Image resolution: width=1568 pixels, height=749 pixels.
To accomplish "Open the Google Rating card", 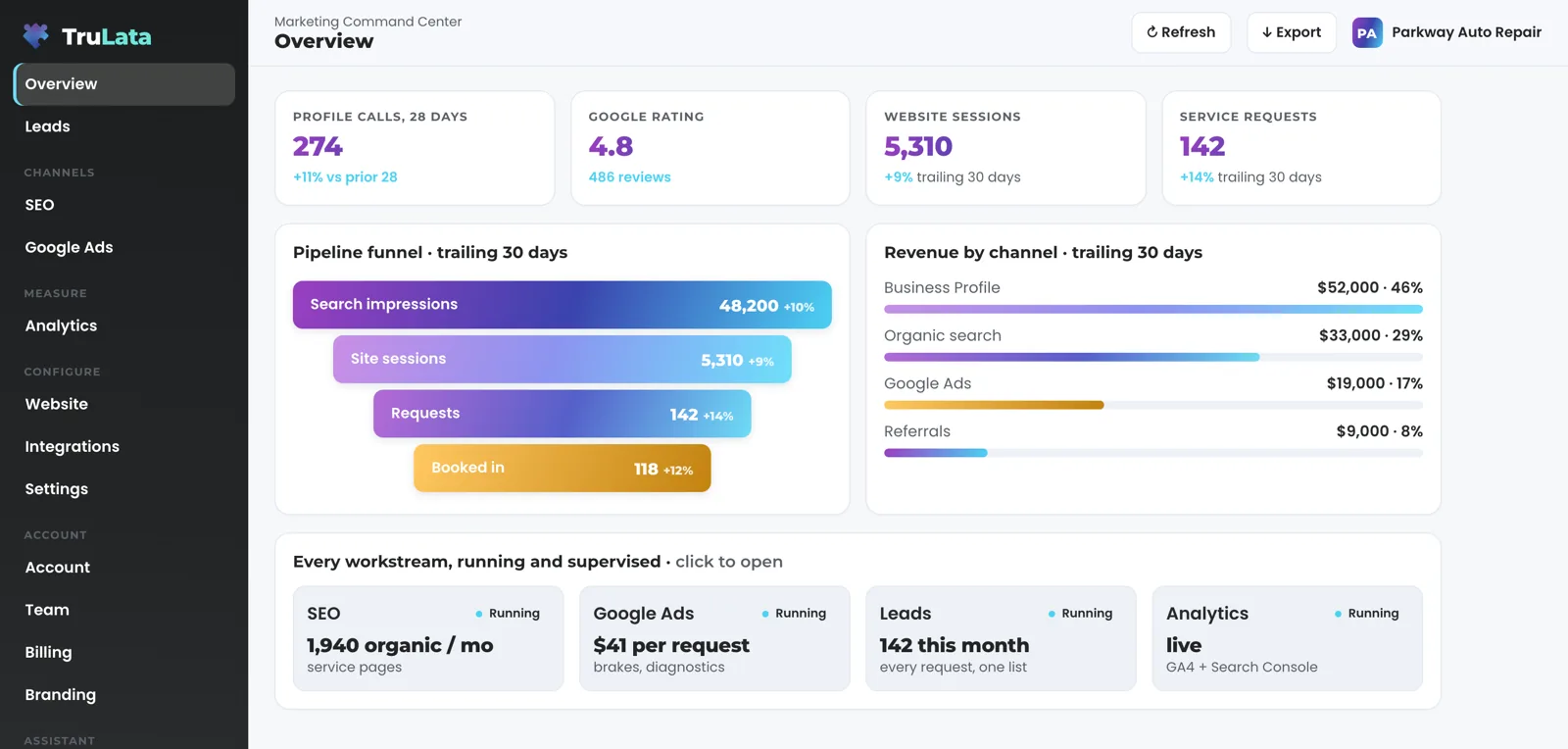I will click(x=710, y=148).
